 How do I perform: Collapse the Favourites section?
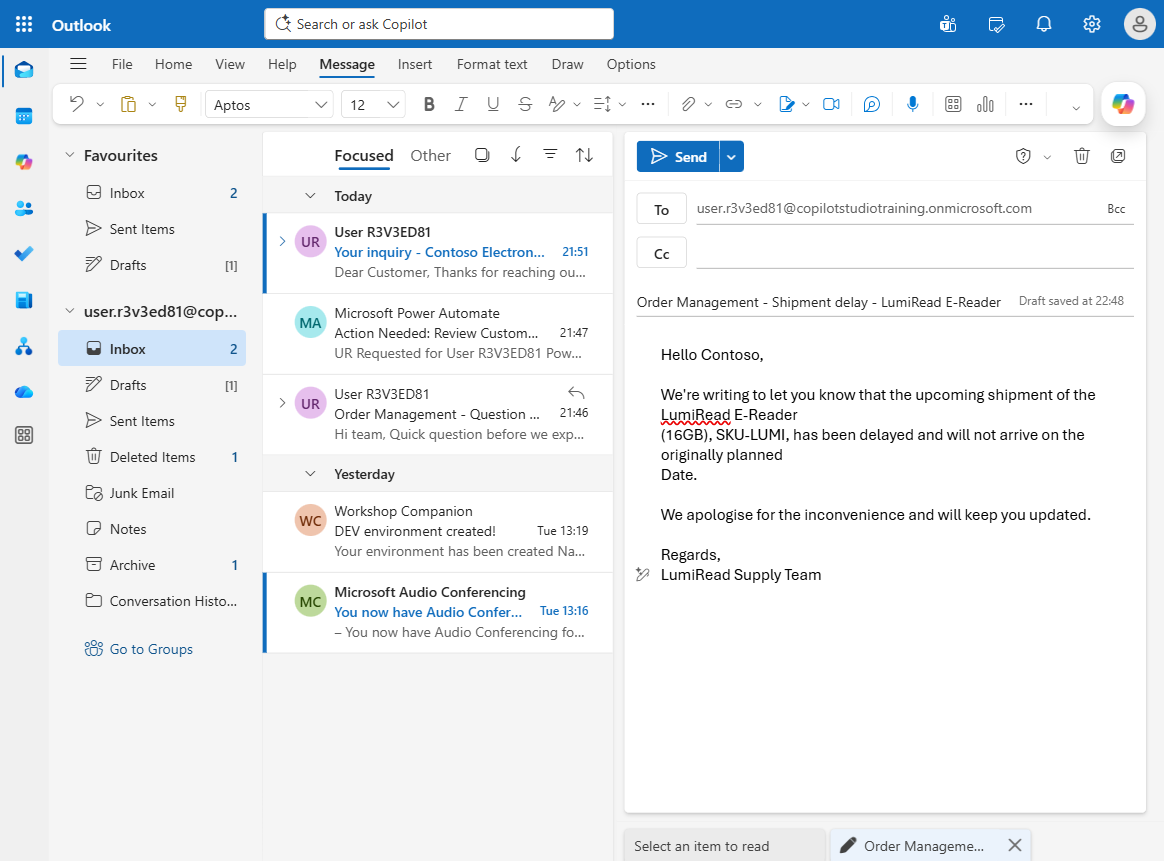pos(70,155)
